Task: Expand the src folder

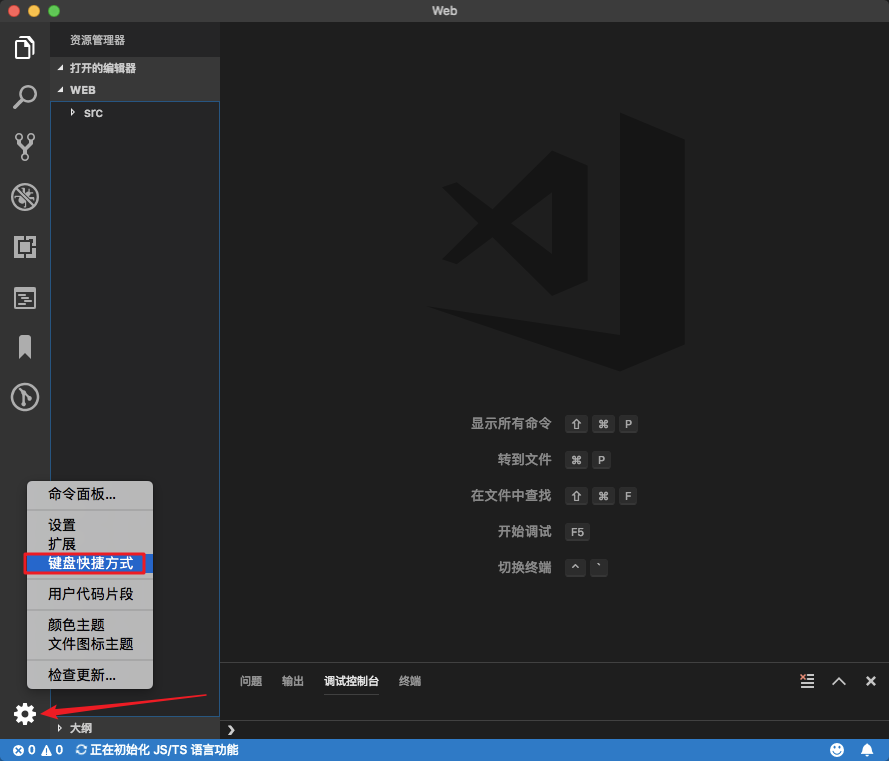Action: (x=92, y=113)
